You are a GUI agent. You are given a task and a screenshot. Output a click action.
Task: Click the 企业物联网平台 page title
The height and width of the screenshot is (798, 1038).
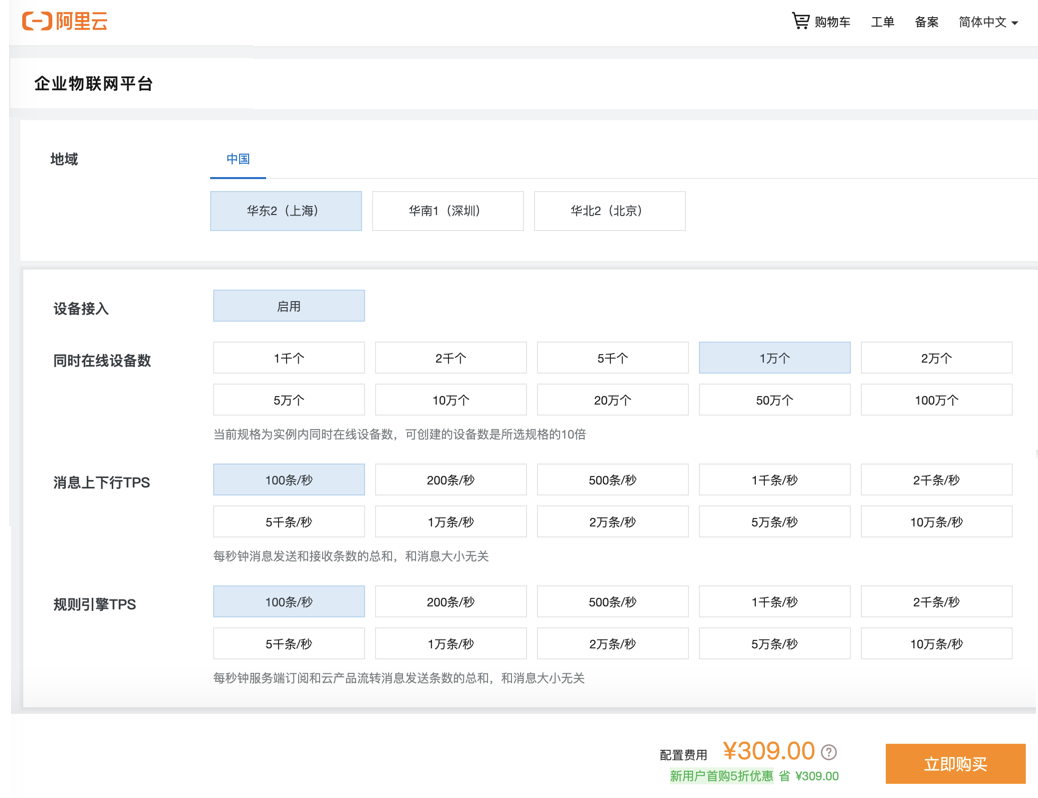pyautogui.click(x=93, y=83)
